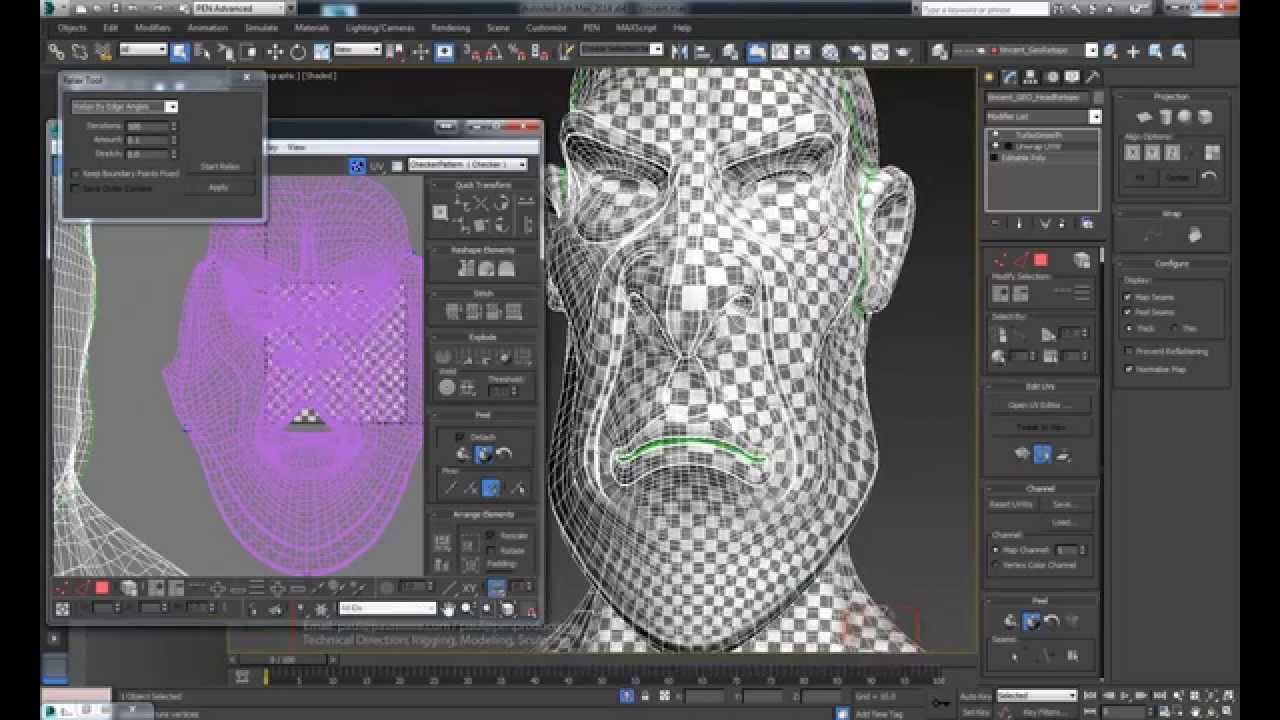
Task: Click the Align to Y button
Action: (1152, 153)
